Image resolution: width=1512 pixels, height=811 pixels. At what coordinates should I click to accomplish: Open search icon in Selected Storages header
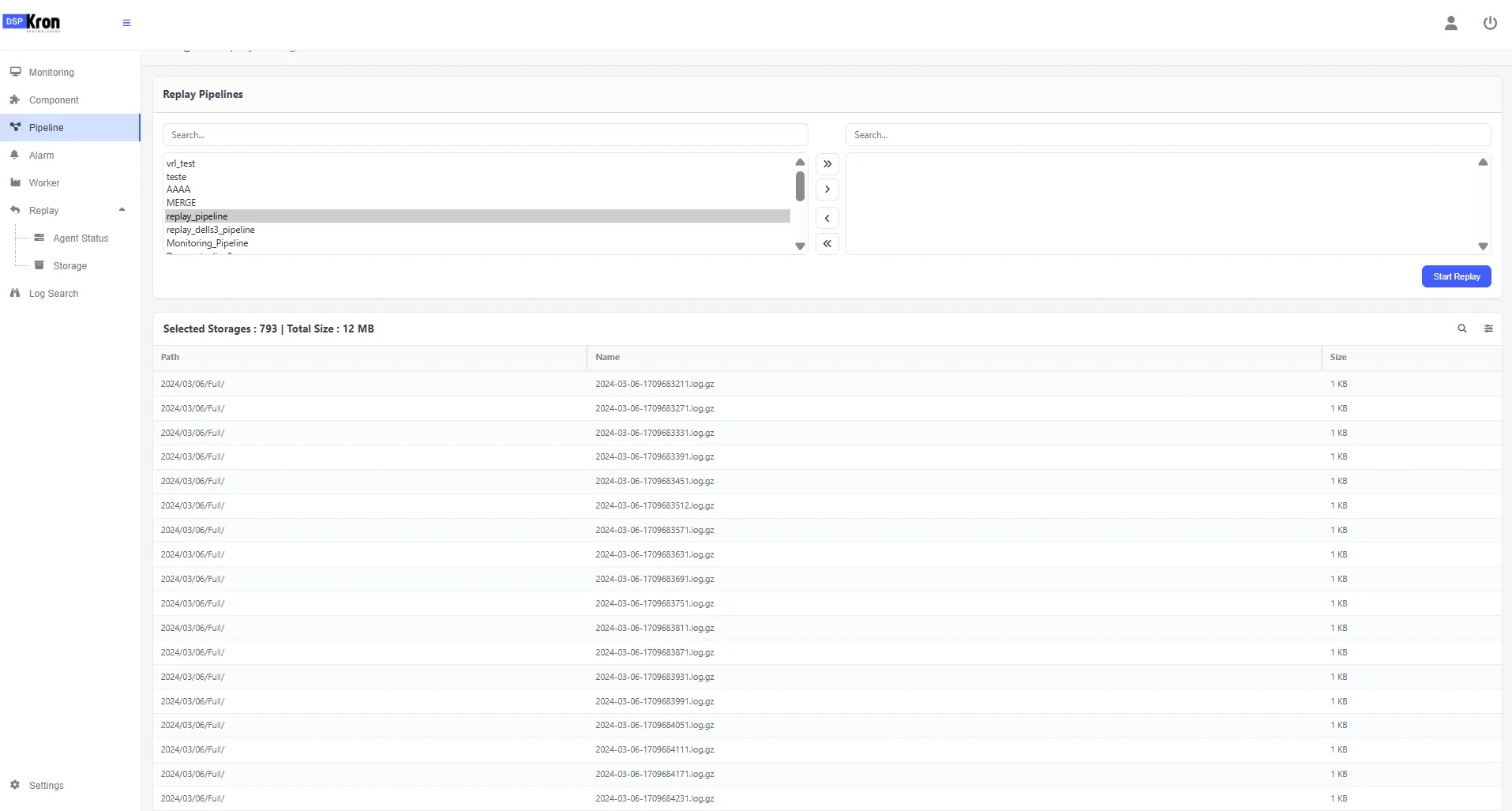pyautogui.click(x=1461, y=329)
